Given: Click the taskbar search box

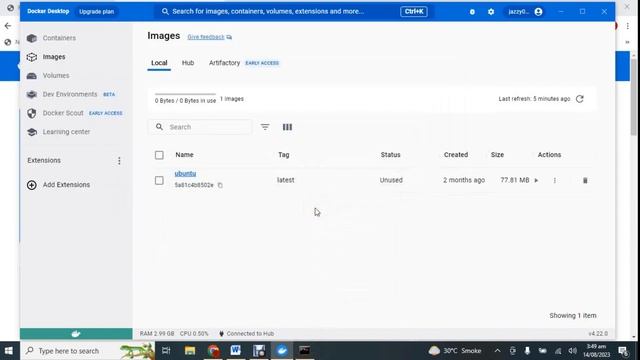Looking at the screenshot, I should pyautogui.click(x=88, y=351).
